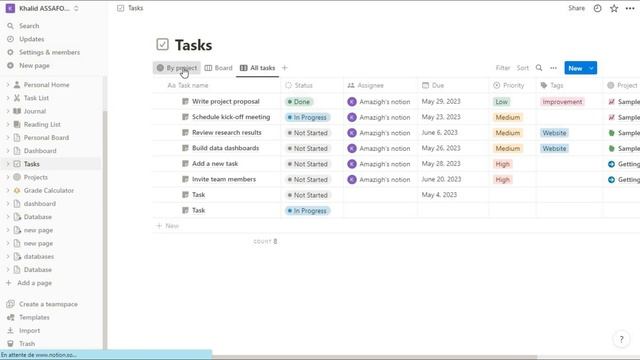
Task: Open the Projects page icon in sidebar
Action: click(x=17, y=177)
